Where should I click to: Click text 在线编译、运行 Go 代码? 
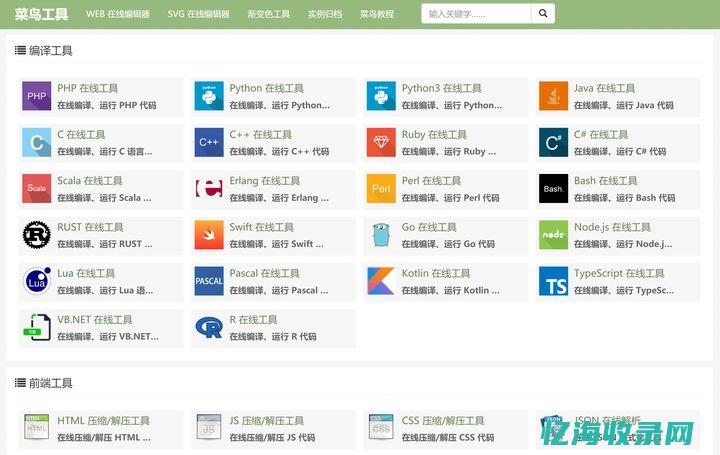click(x=448, y=244)
